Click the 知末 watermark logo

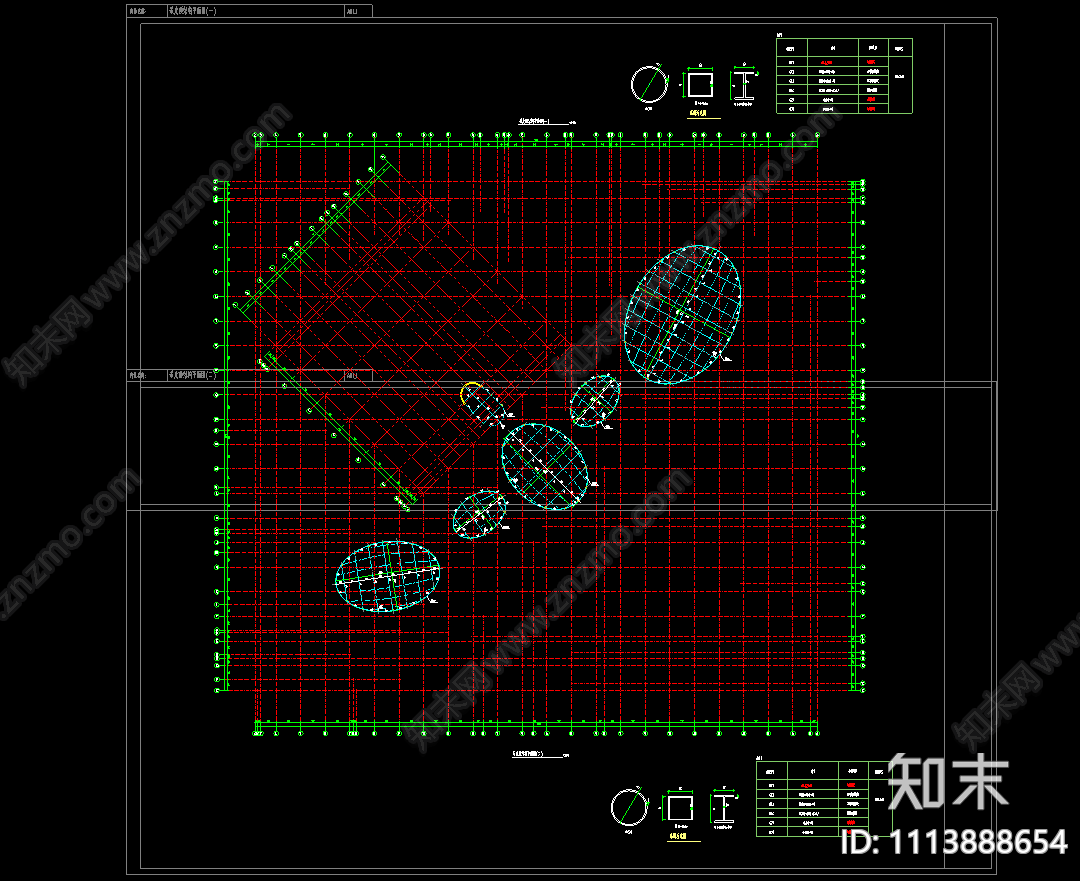(x=946, y=781)
